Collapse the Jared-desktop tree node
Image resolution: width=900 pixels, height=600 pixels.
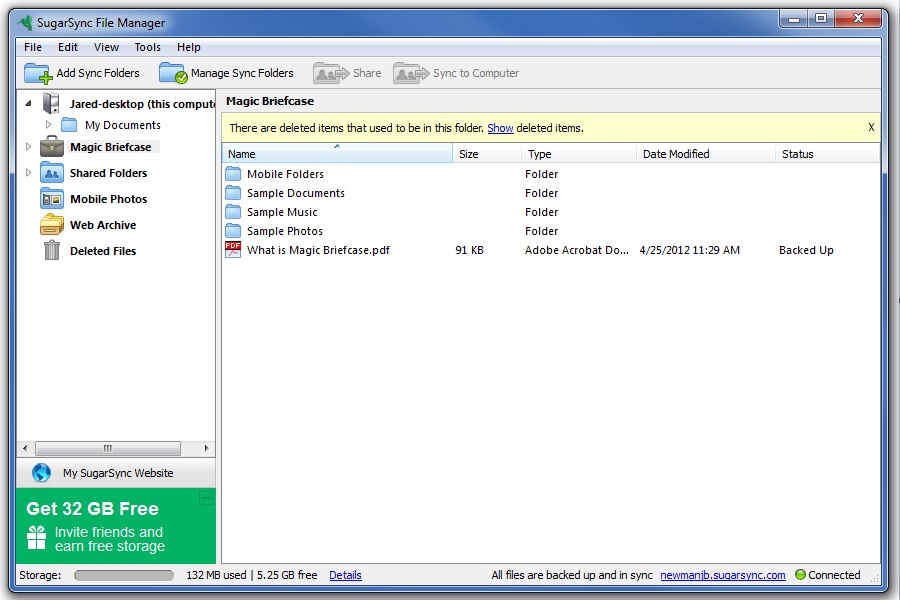click(28, 103)
